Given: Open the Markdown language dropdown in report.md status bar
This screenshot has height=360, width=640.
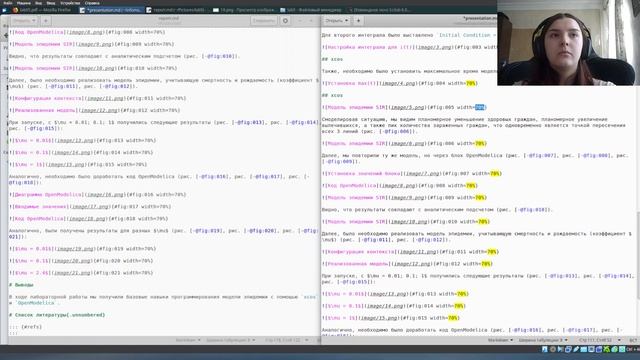Looking at the screenshot, I should [x=188, y=340].
